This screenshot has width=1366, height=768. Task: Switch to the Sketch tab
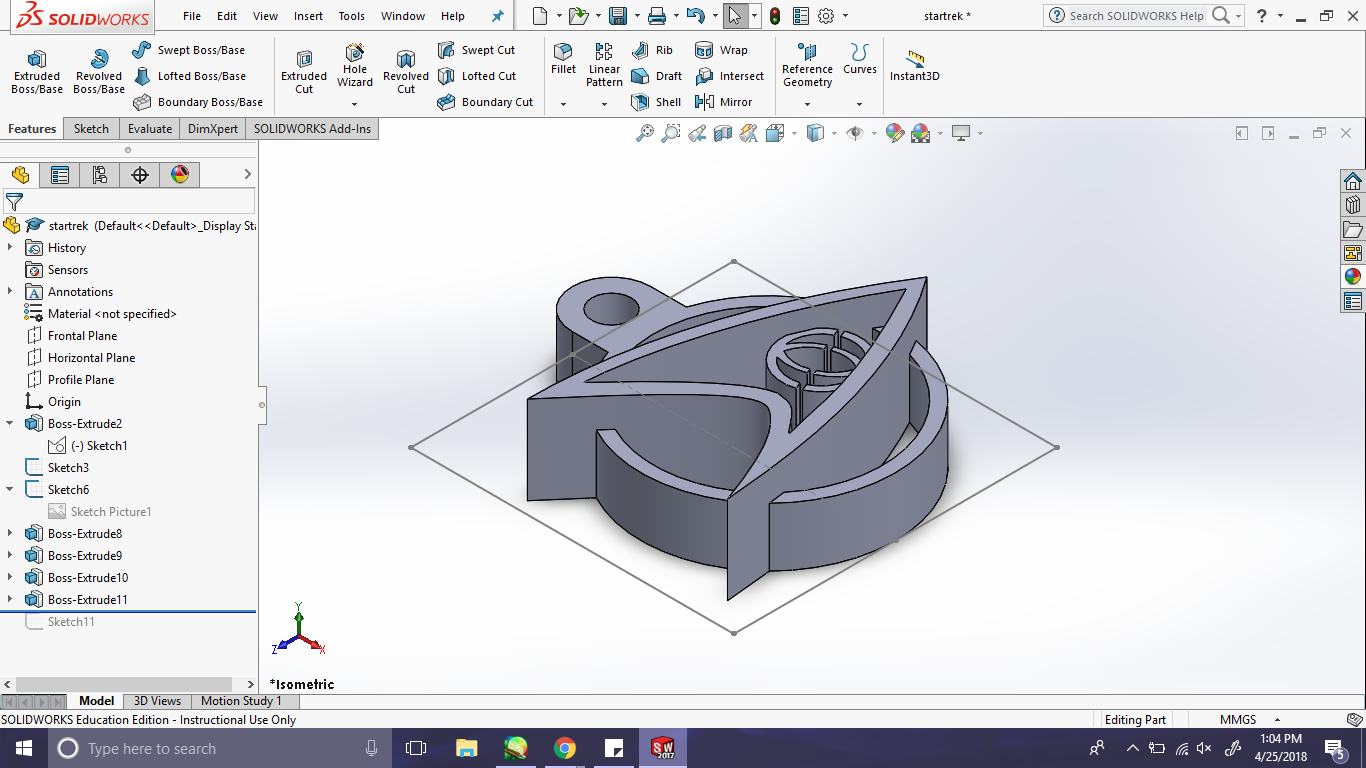[x=91, y=129]
